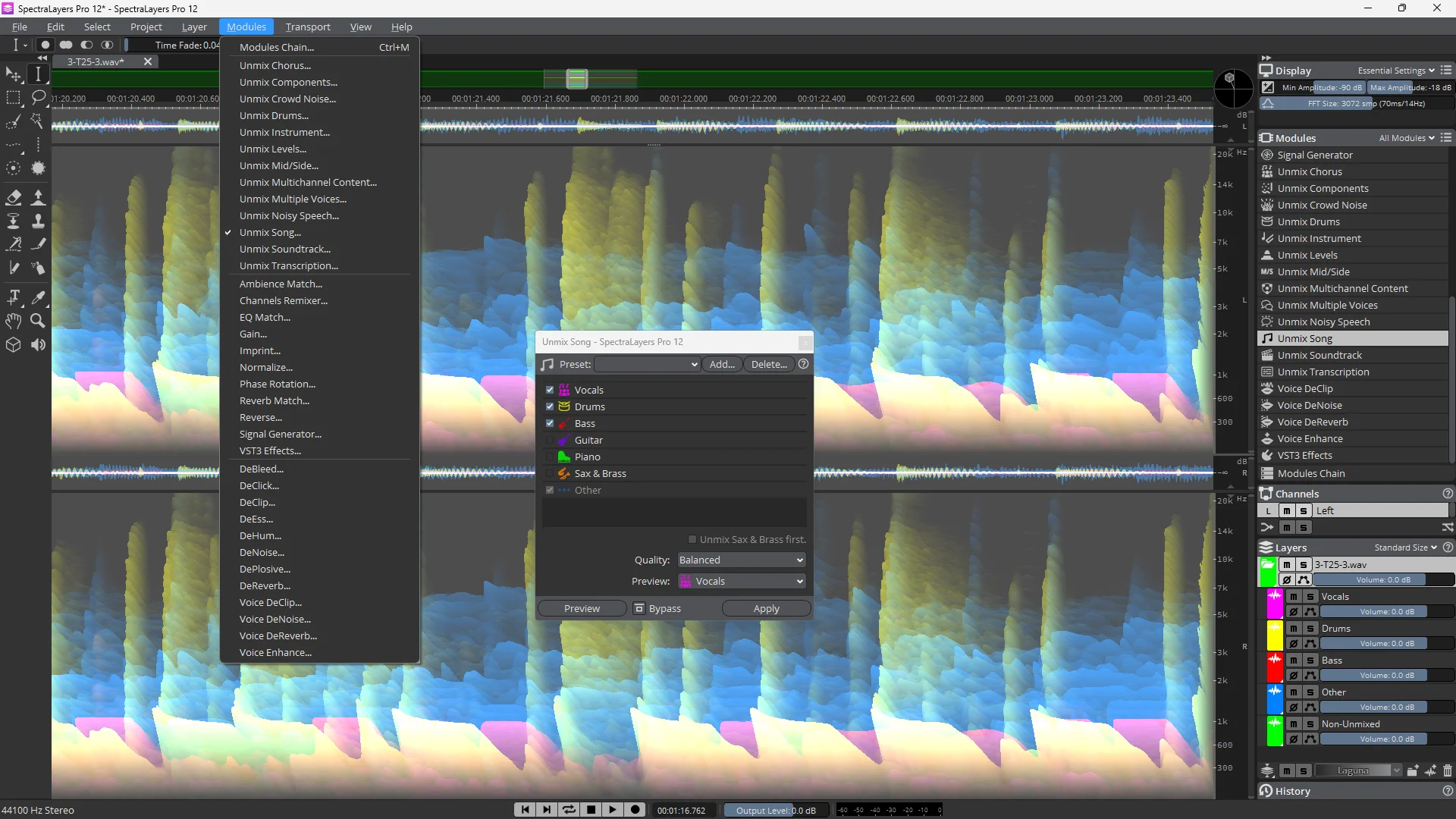The width and height of the screenshot is (1456, 819).
Task: Open the Transport menu
Action: click(308, 27)
